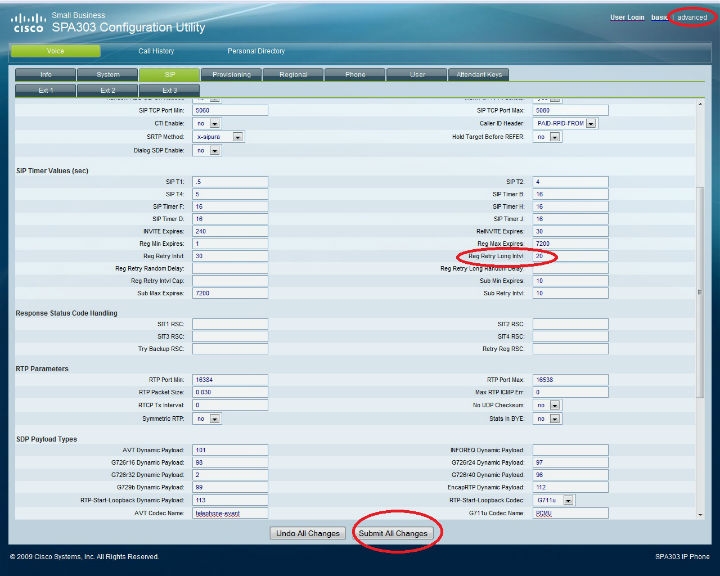Screen dimensions: 720x576
Task: Click the Reg Retry Long Intvl field
Action: click(x=570, y=256)
